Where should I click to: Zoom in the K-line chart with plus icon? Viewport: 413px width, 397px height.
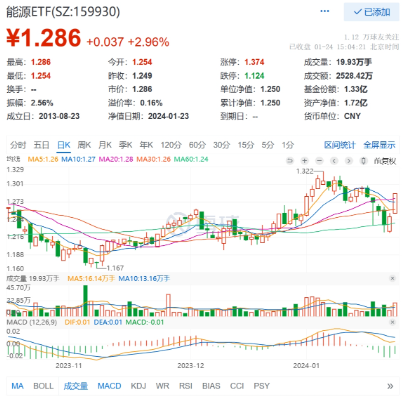point(304,161)
